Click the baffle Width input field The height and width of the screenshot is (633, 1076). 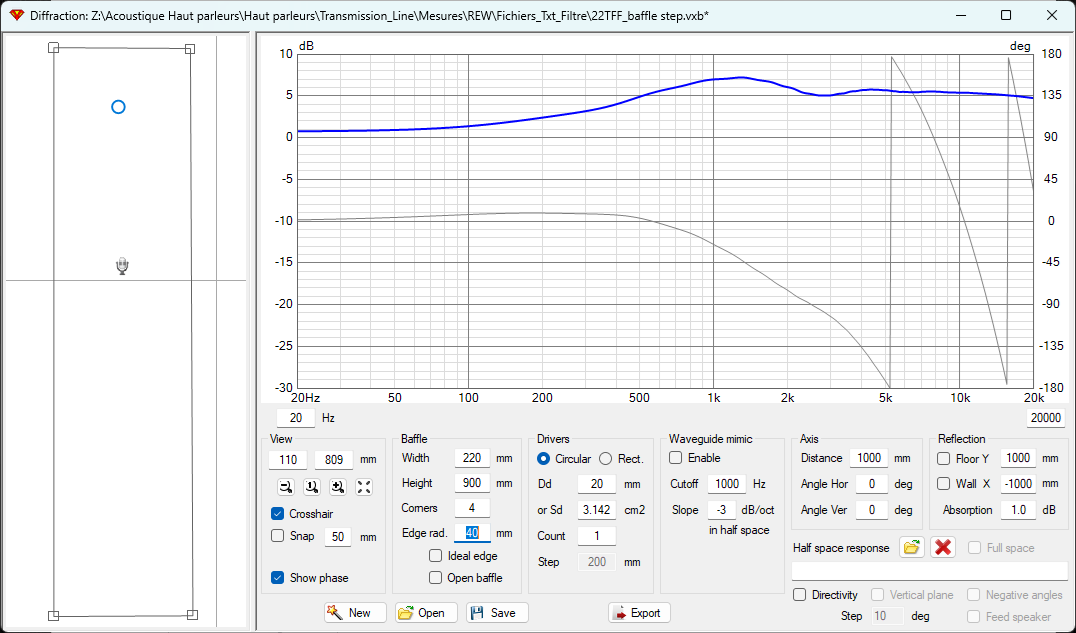[471, 458]
